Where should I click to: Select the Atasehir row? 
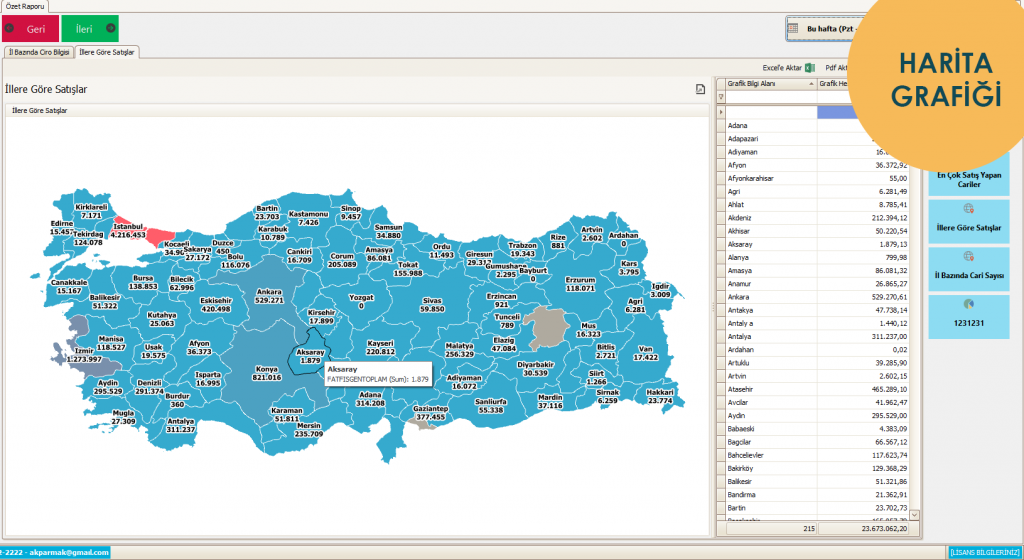(819, 389)
